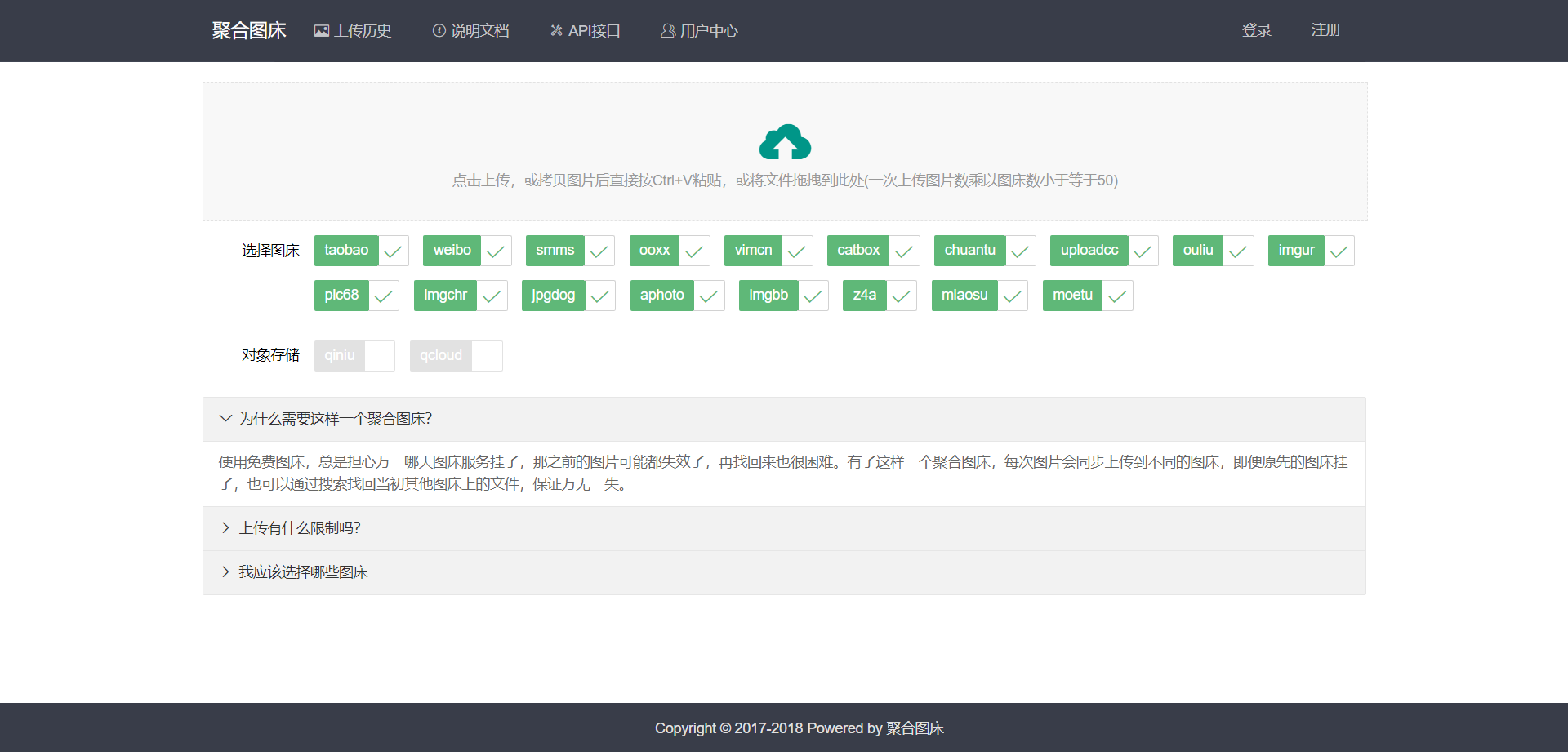The width and height of the screenshot is (1568, 752).
Task: Click the 对象存储 label
Action: tap(270, 355)
